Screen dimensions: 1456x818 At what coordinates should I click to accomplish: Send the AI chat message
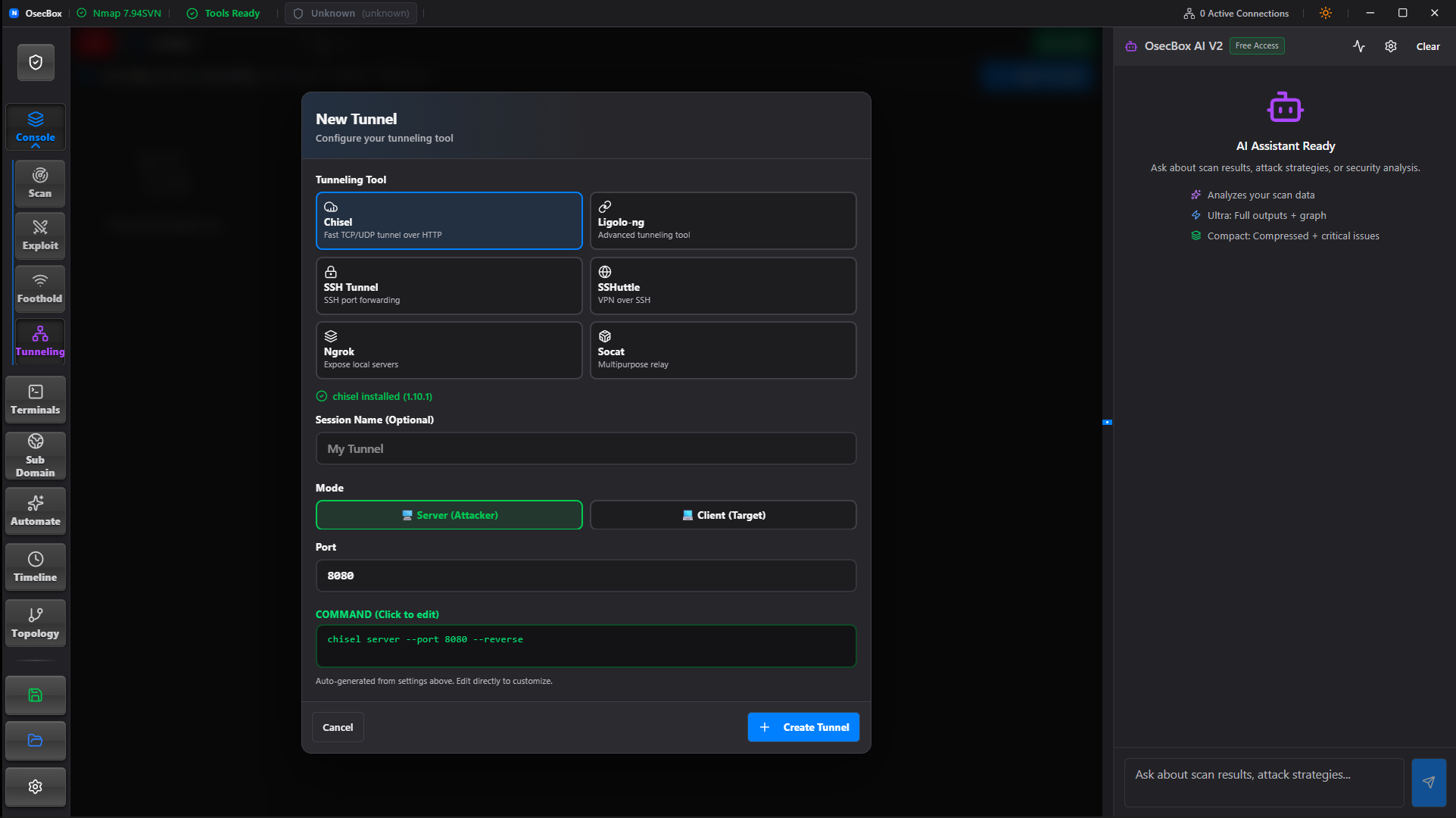(1429, 782)
